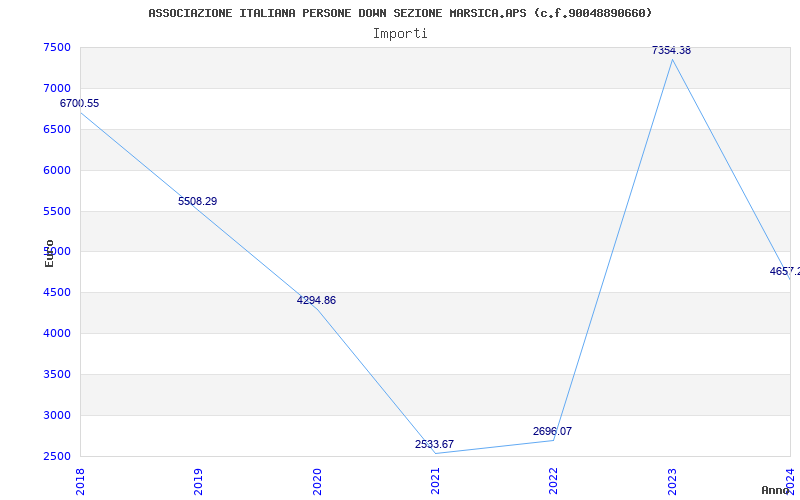The image size is (800, 500).
Task: Click data label 4294.86
Action: click(316, 301)
